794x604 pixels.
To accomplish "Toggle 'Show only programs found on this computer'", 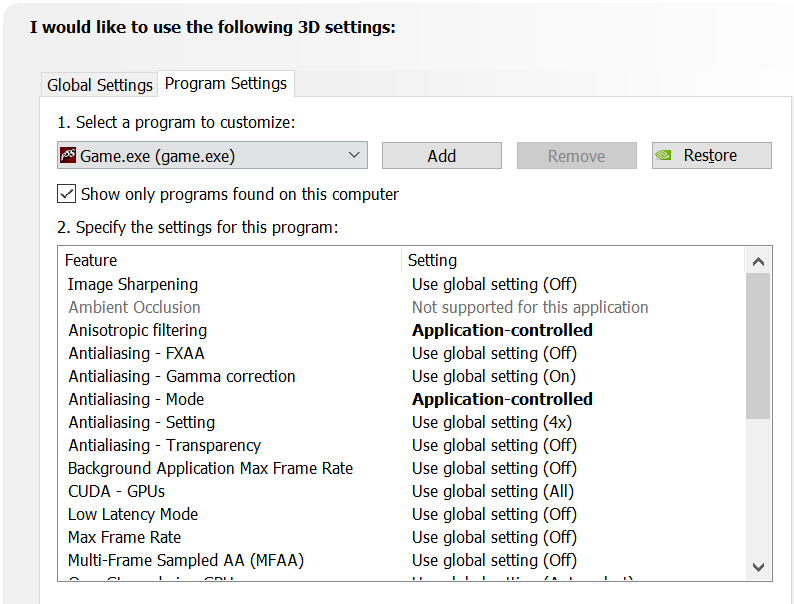I will pyautogui.click(x=67, y=194).
